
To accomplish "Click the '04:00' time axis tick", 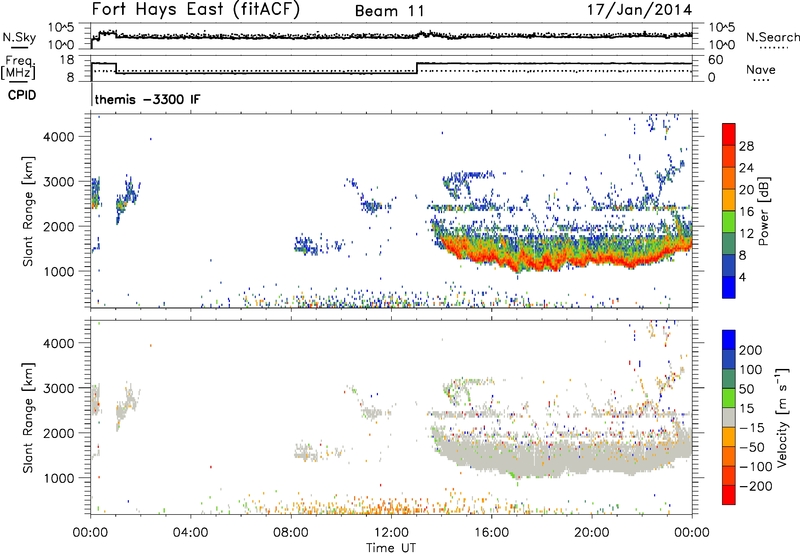I will [191, 533].
